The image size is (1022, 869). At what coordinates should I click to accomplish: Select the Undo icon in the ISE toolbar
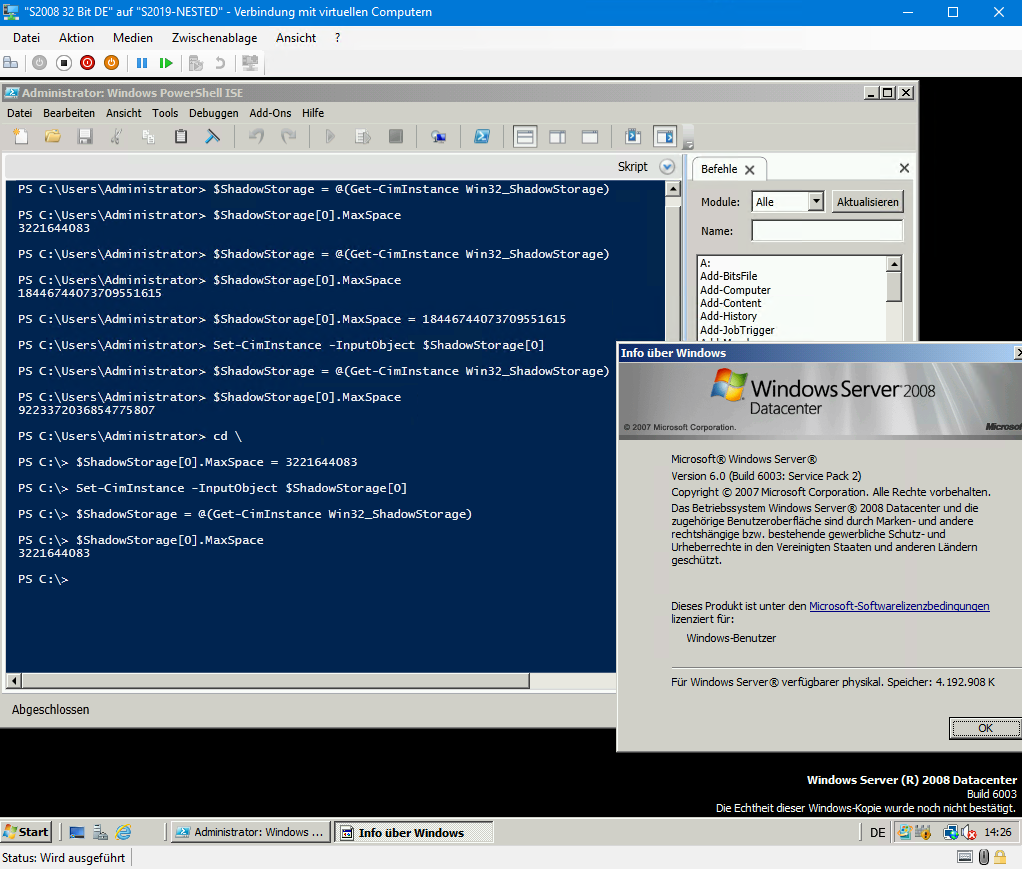258,136
